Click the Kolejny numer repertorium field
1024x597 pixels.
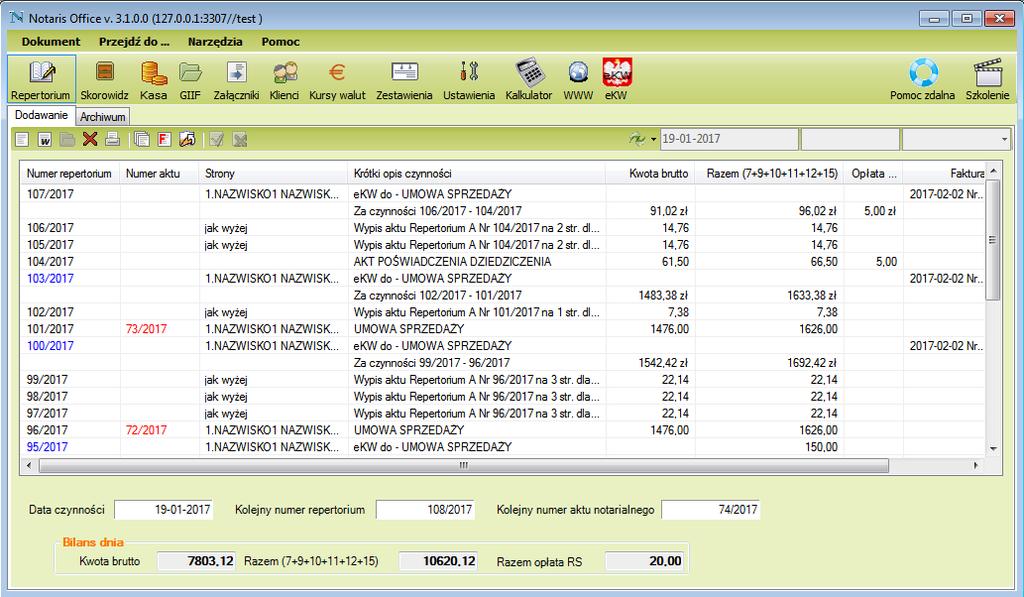coord(425,509)
